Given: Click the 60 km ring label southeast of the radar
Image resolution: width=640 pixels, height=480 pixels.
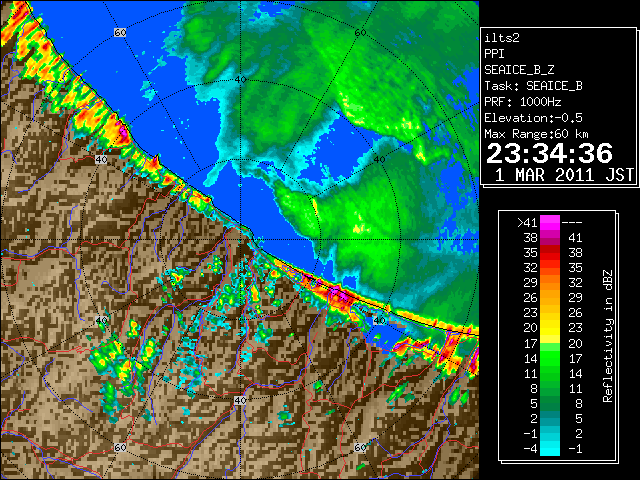Looking at the screenshot, I should click(x=360, y=448).
